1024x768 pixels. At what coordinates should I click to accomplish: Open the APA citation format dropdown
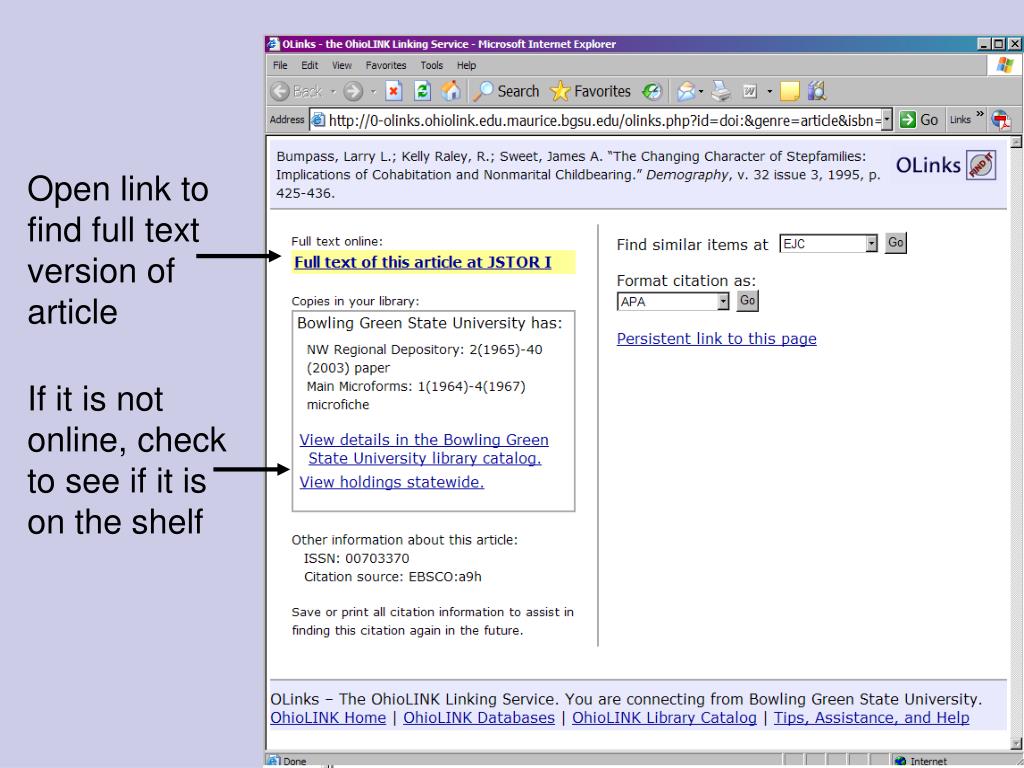[x=722, y=301]
